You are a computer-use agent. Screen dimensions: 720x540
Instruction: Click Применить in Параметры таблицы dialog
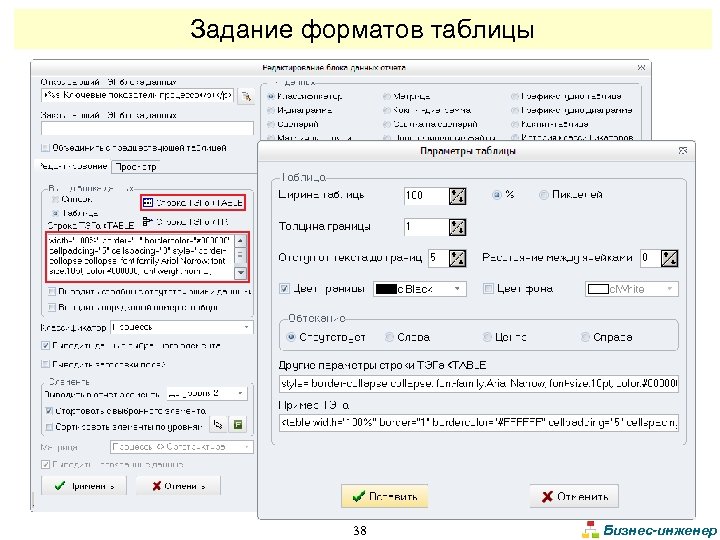pos(385,496)
